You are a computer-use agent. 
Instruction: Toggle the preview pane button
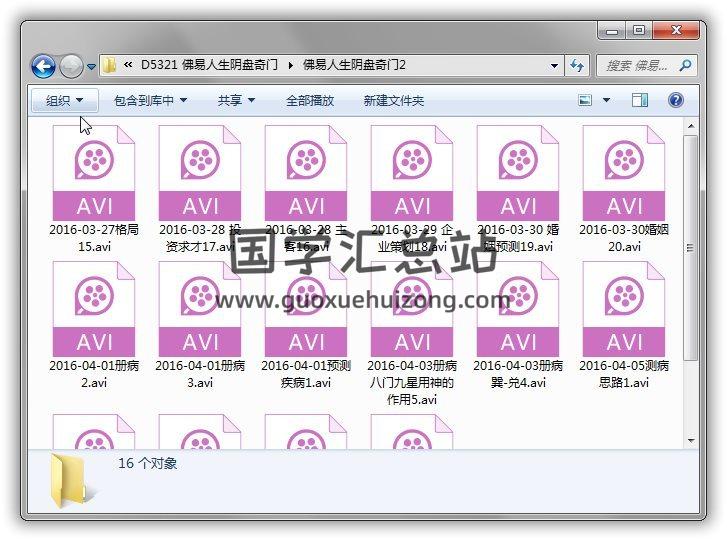(x=640, y=100)
